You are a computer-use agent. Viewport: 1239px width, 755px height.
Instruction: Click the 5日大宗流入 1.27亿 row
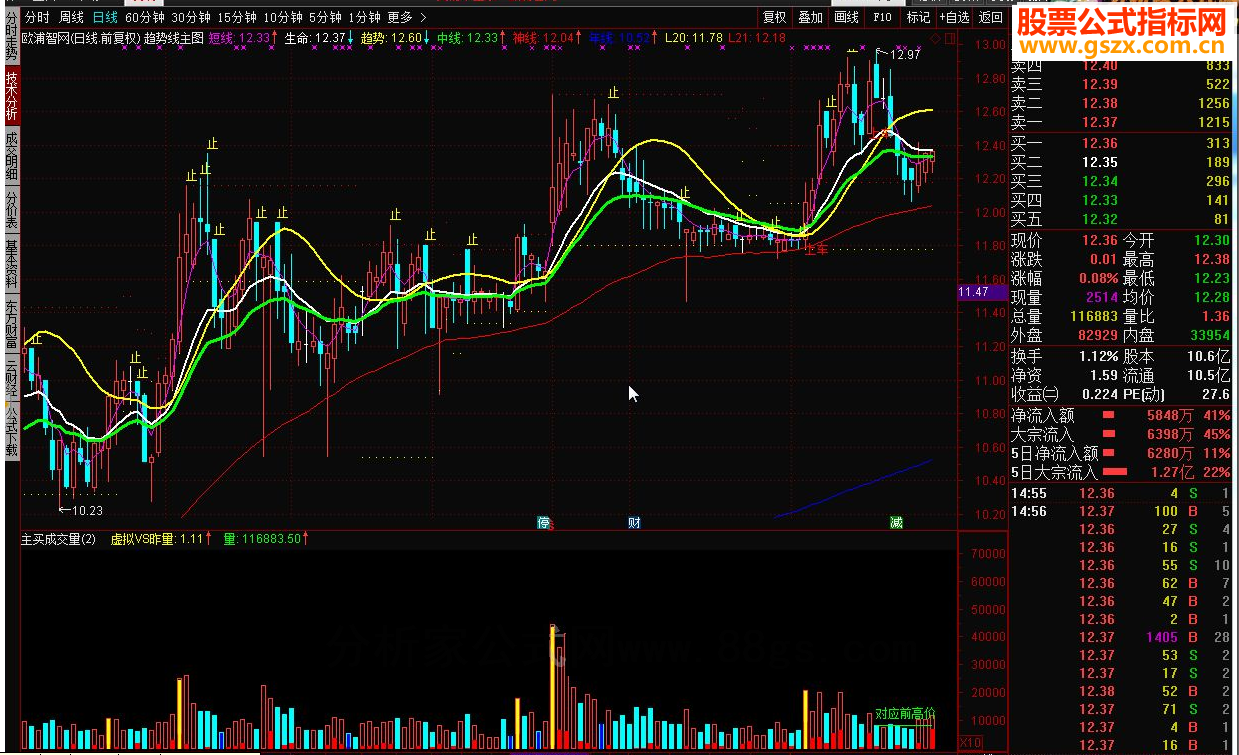coord(1121,472)
